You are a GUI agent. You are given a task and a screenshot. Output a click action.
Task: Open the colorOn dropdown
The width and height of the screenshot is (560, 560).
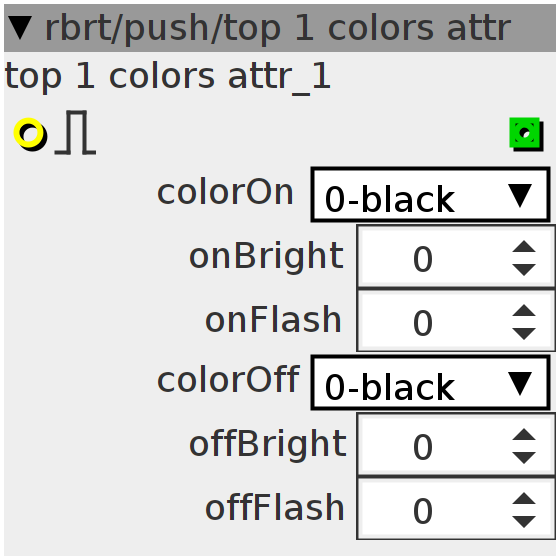430,195
